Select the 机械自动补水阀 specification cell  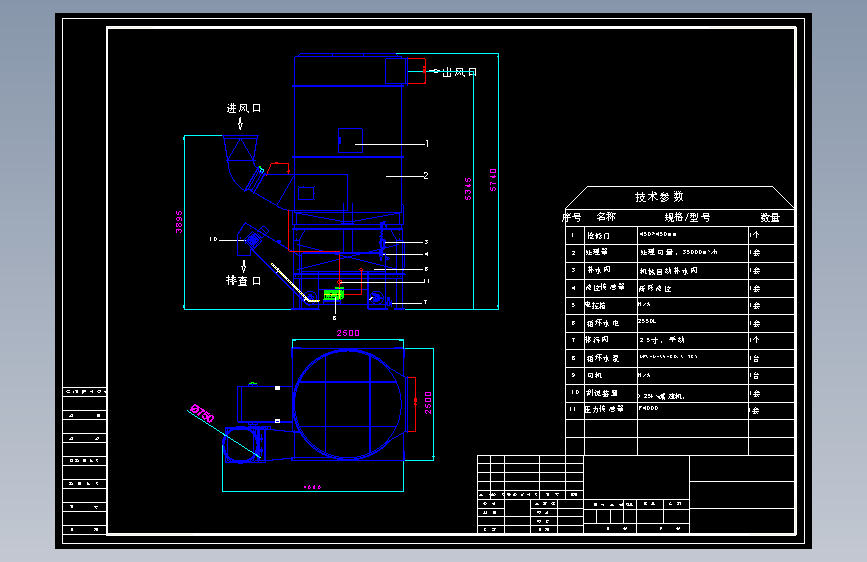tap(693, 270)
